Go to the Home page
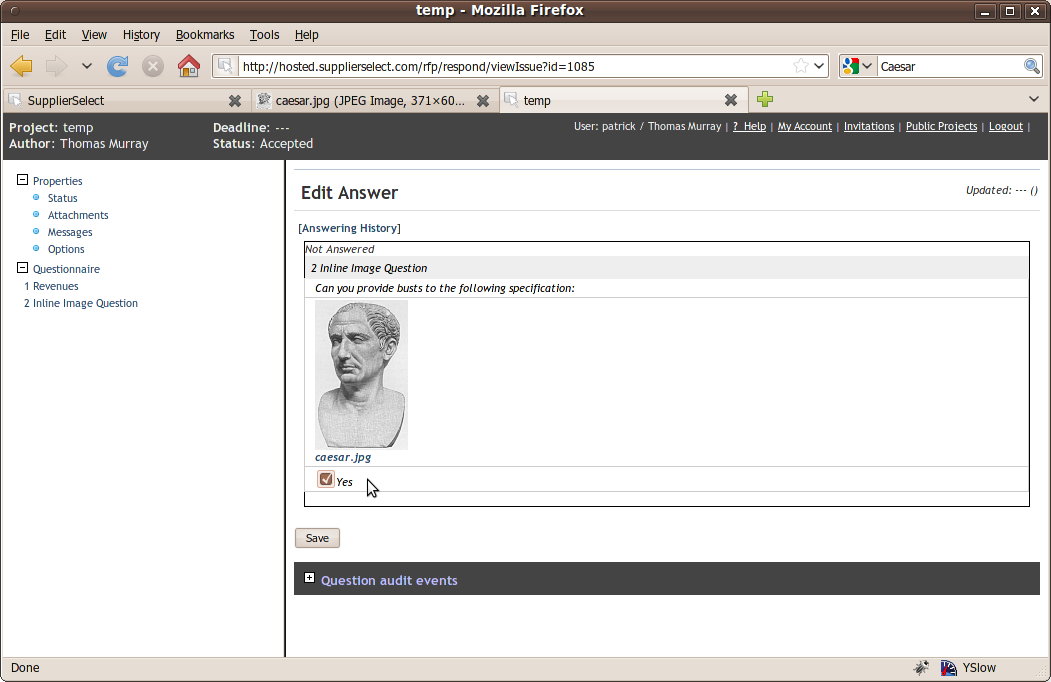Viewport: 1051px width, 682px height. (188, 66)
